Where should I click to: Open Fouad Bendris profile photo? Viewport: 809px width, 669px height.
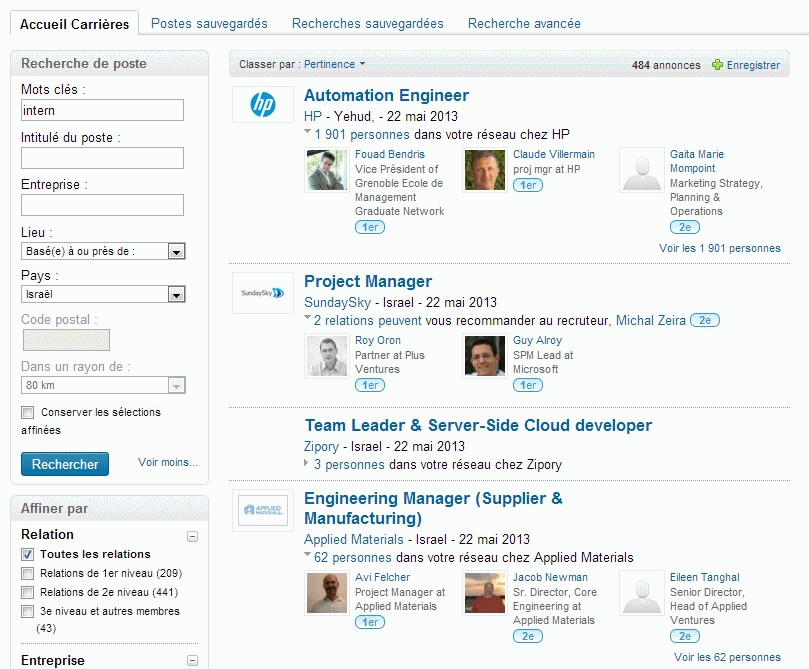point(326,170)
